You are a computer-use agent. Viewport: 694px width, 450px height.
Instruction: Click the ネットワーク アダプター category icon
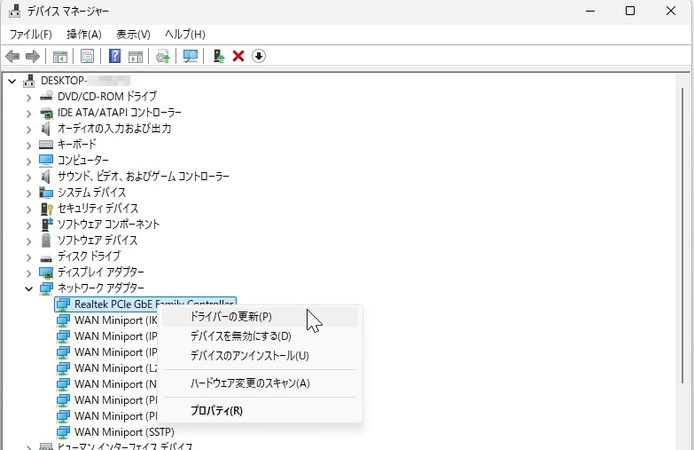coord(46,288)
